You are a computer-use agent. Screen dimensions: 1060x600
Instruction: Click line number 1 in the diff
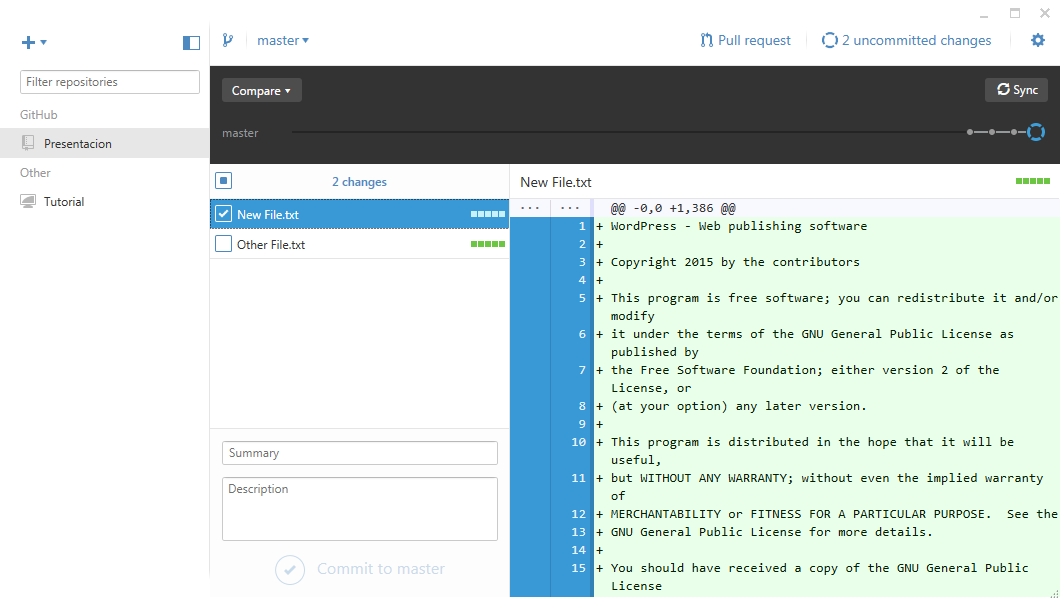582,226
